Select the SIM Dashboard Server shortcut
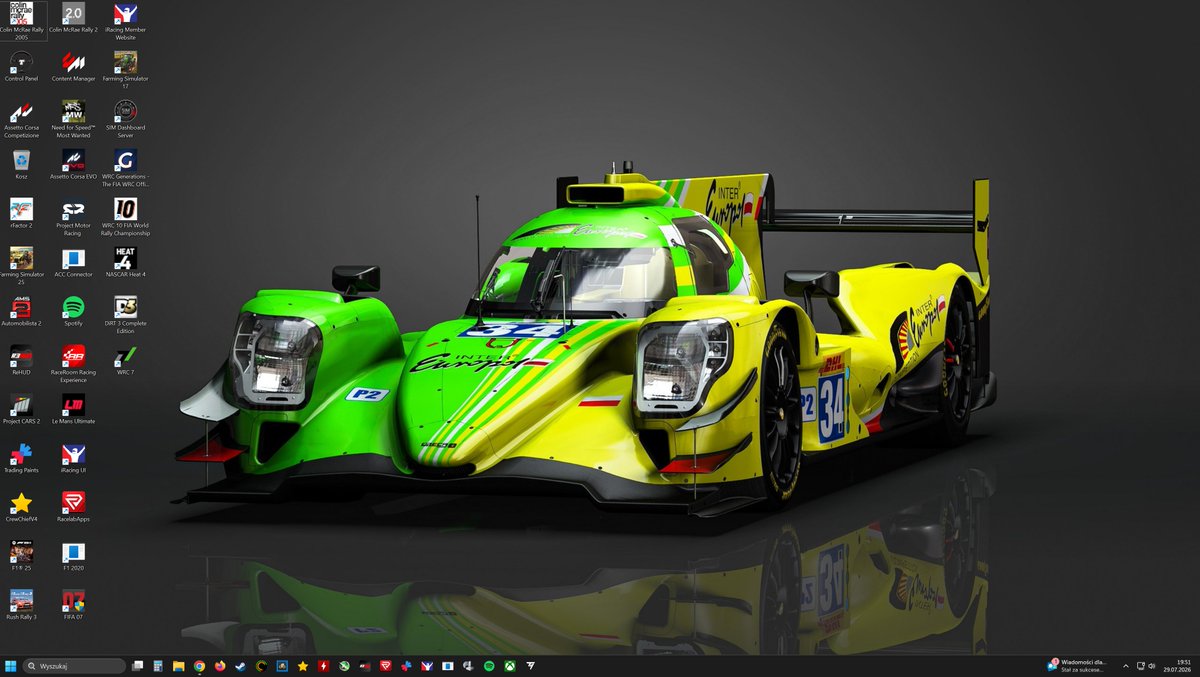This screenshot has height=677, width=1200. pos(126,119)
